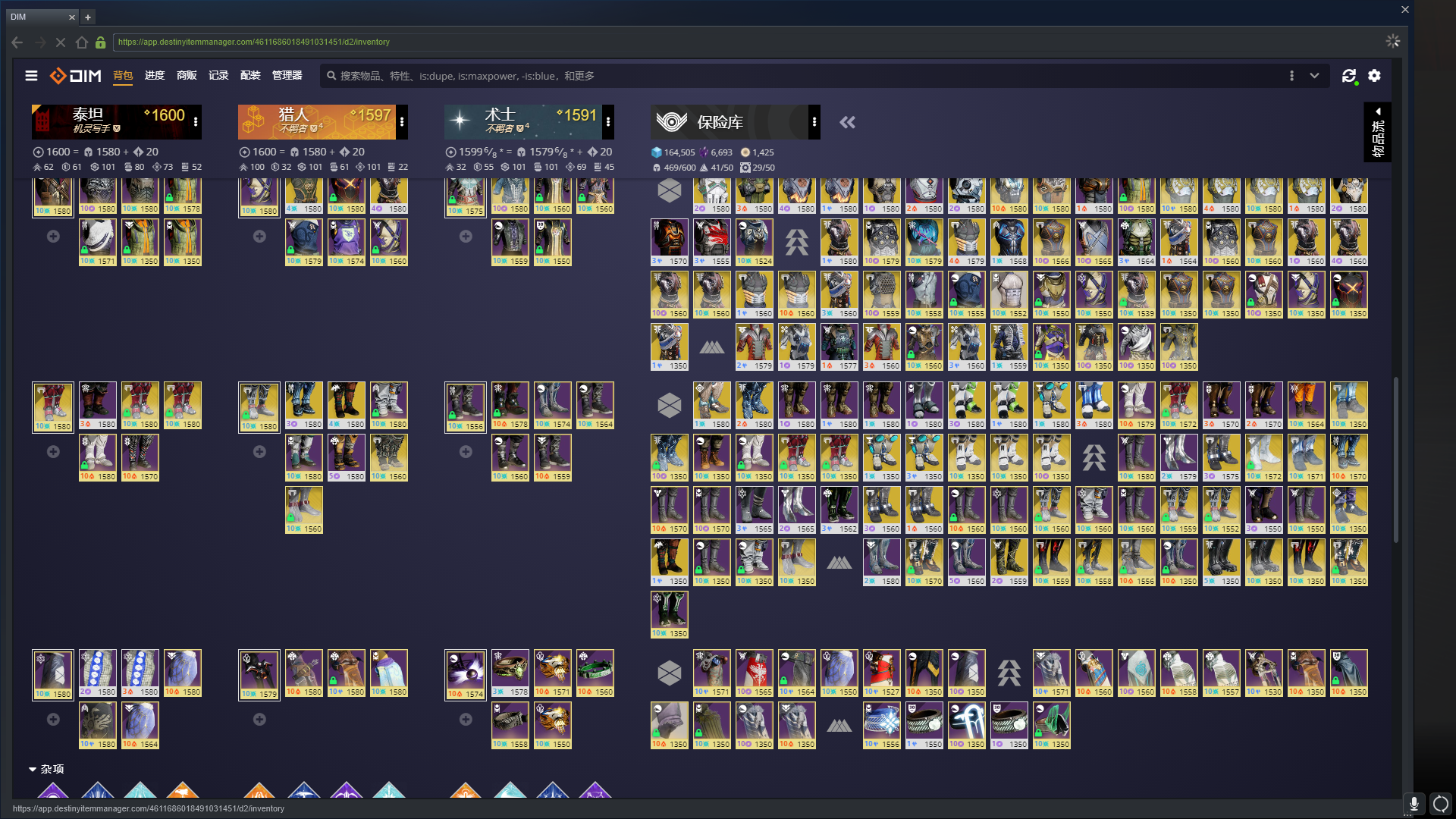Open the 商贩 vendors tab
Screen dimensions: 1456x819
pyautogui.click(x=187, y=75)
